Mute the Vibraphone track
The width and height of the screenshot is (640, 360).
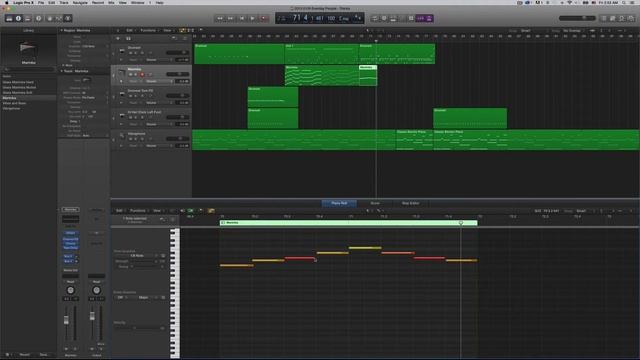pyautogui.click(x=131, y=139)
